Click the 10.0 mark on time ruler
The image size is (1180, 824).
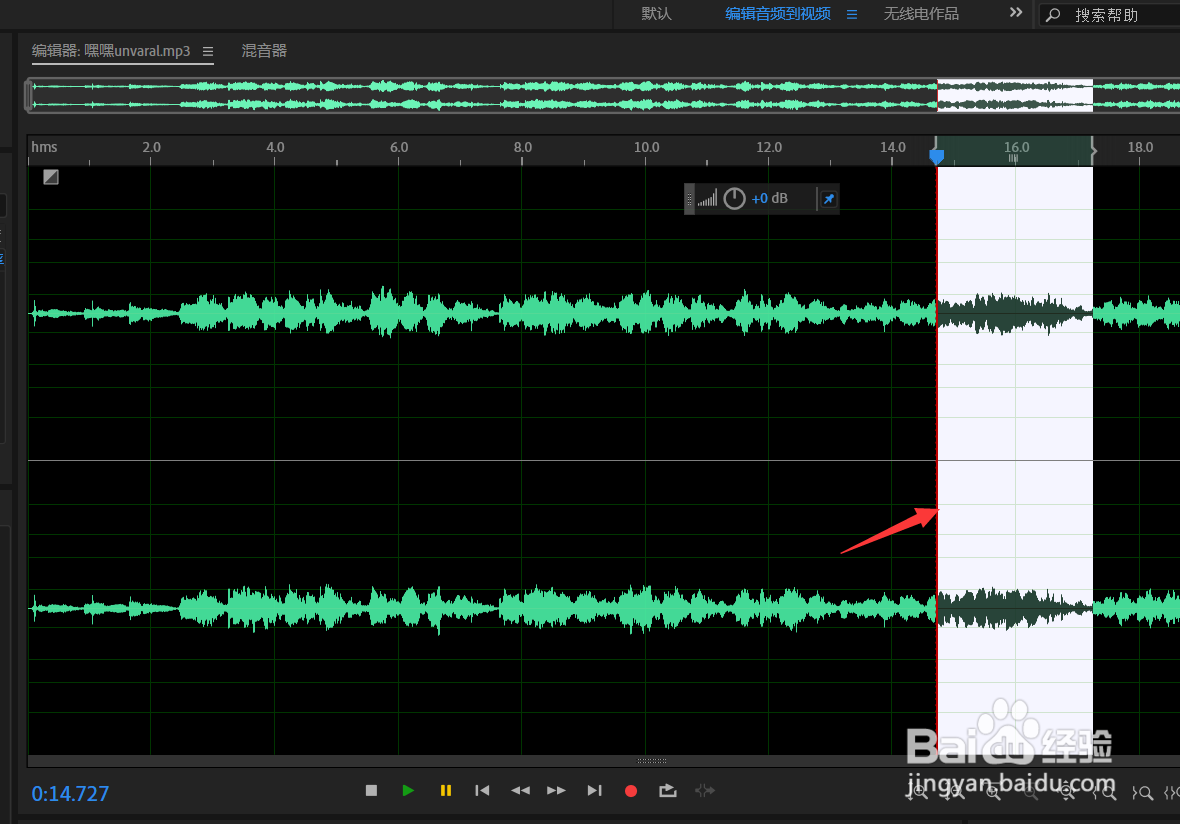[646, 147]
